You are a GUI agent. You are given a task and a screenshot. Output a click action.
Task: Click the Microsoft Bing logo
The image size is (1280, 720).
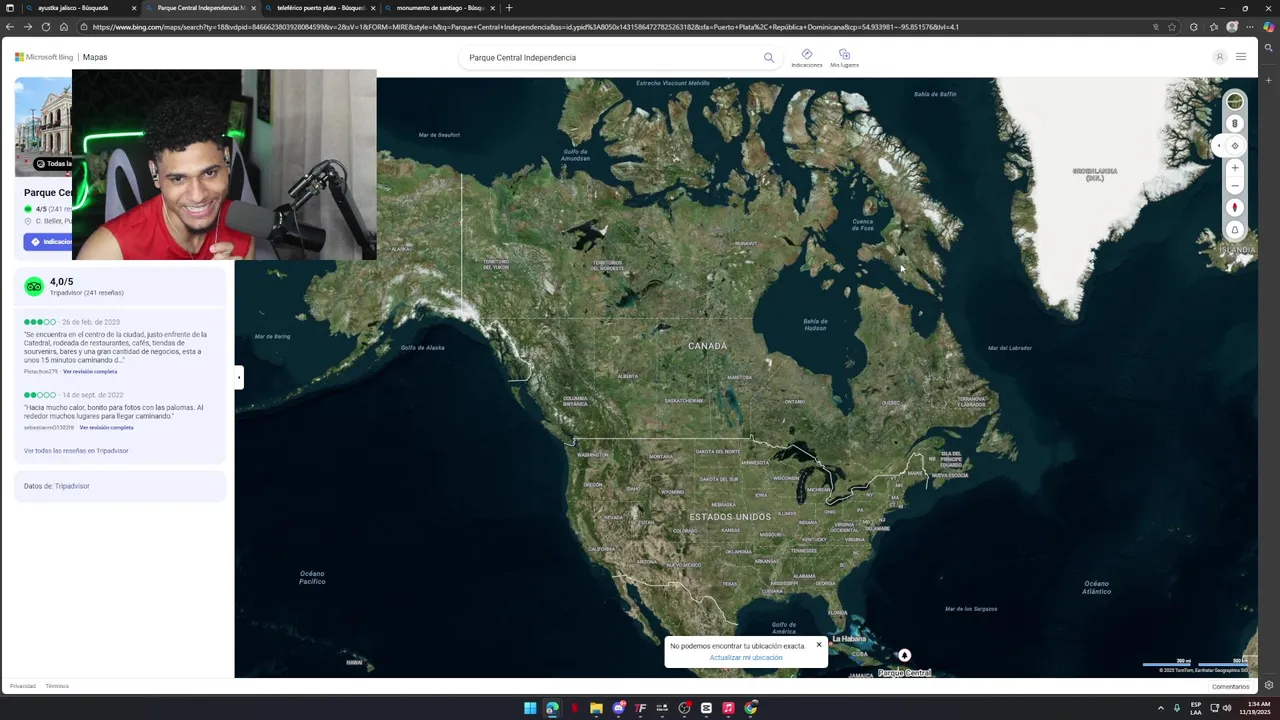coord(44,57)
